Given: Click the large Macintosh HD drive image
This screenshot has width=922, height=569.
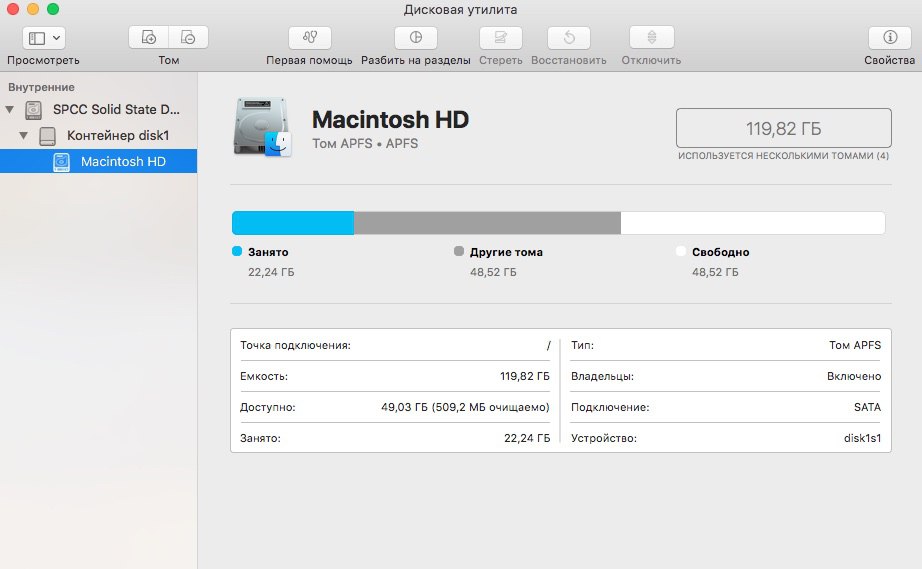Looking at the screenshot, I should 262,128.
